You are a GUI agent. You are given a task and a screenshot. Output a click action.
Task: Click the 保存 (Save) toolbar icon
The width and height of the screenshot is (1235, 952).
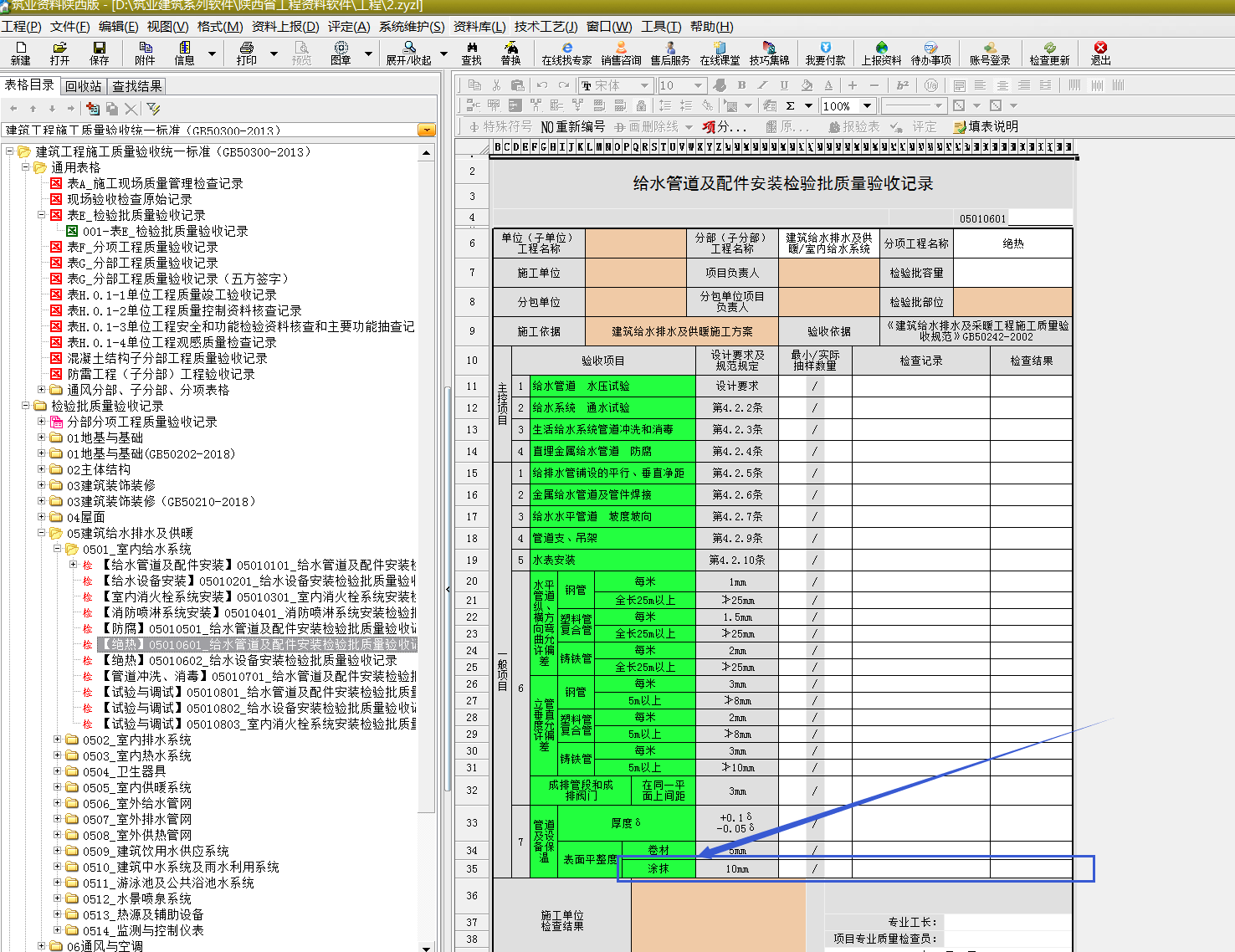[x=100, y=53]
